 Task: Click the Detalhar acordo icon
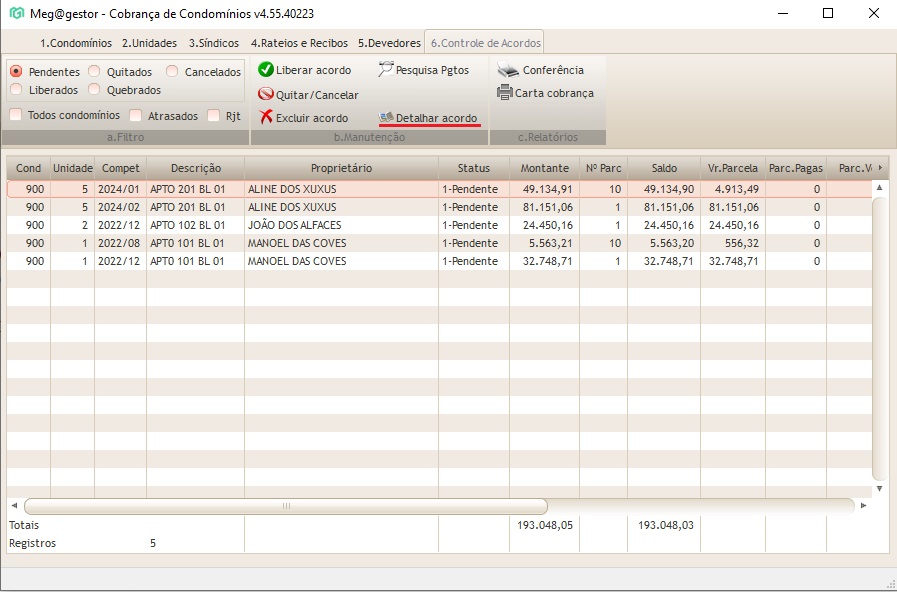click(x=386, y=117)
